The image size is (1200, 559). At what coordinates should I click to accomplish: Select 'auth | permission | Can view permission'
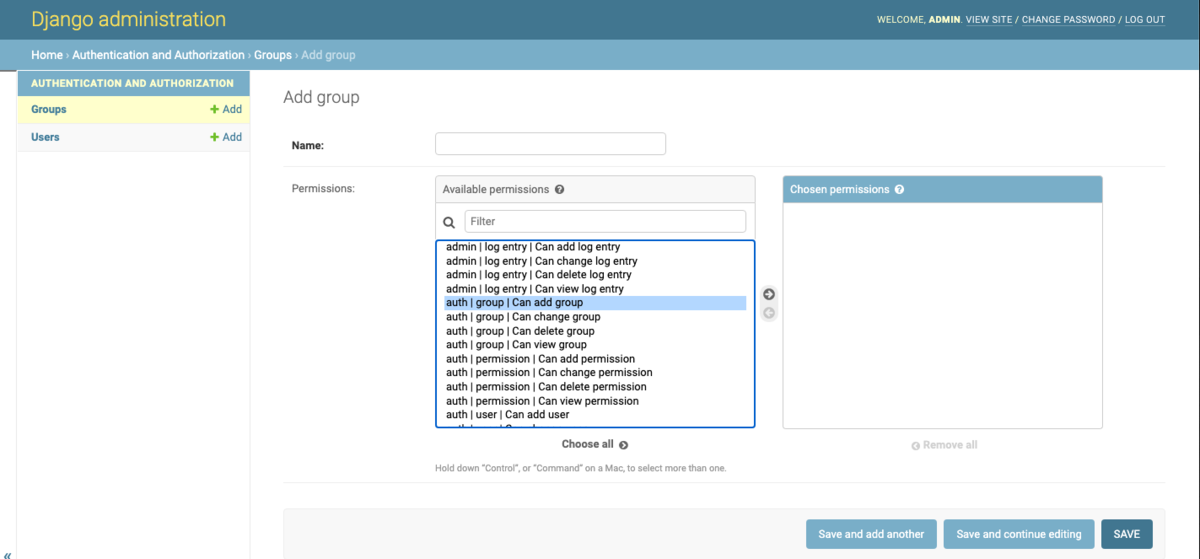[x=595, y=401]
